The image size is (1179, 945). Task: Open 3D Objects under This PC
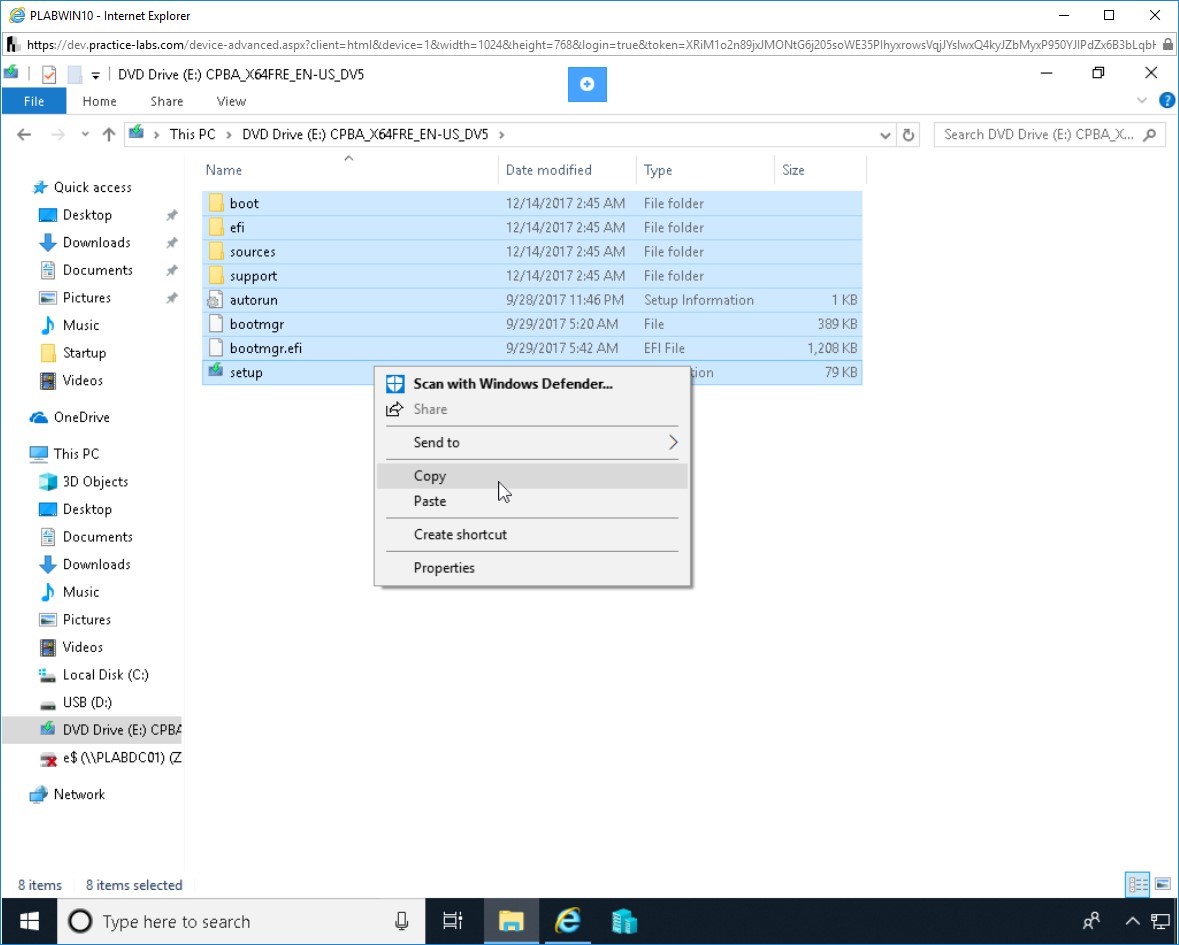click(x=95, y=481)
